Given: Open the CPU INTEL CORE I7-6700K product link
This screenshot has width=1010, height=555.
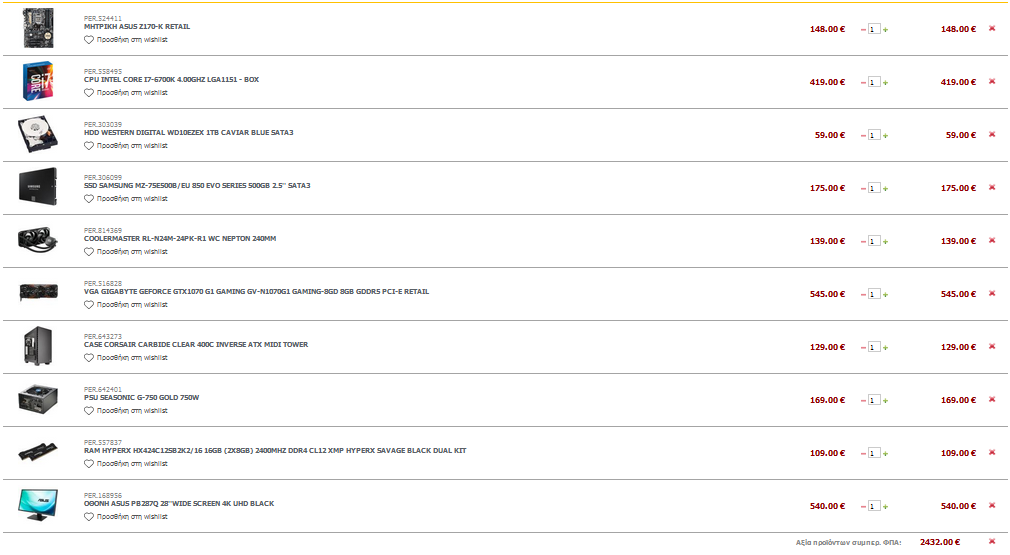Looking at the screenshot, I should (171, 80).
